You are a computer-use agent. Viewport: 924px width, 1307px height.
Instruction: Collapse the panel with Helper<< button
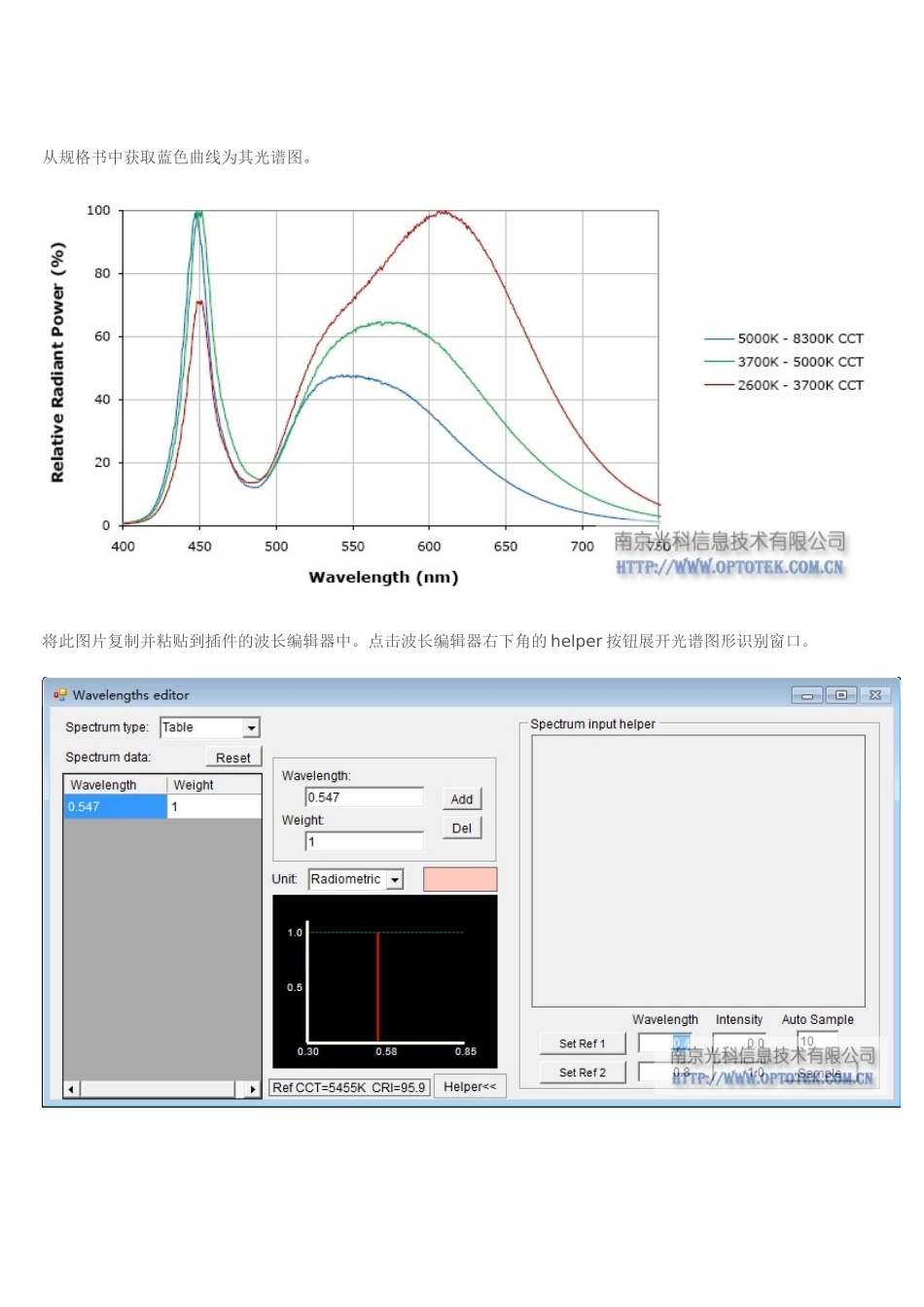[470, 1086]
